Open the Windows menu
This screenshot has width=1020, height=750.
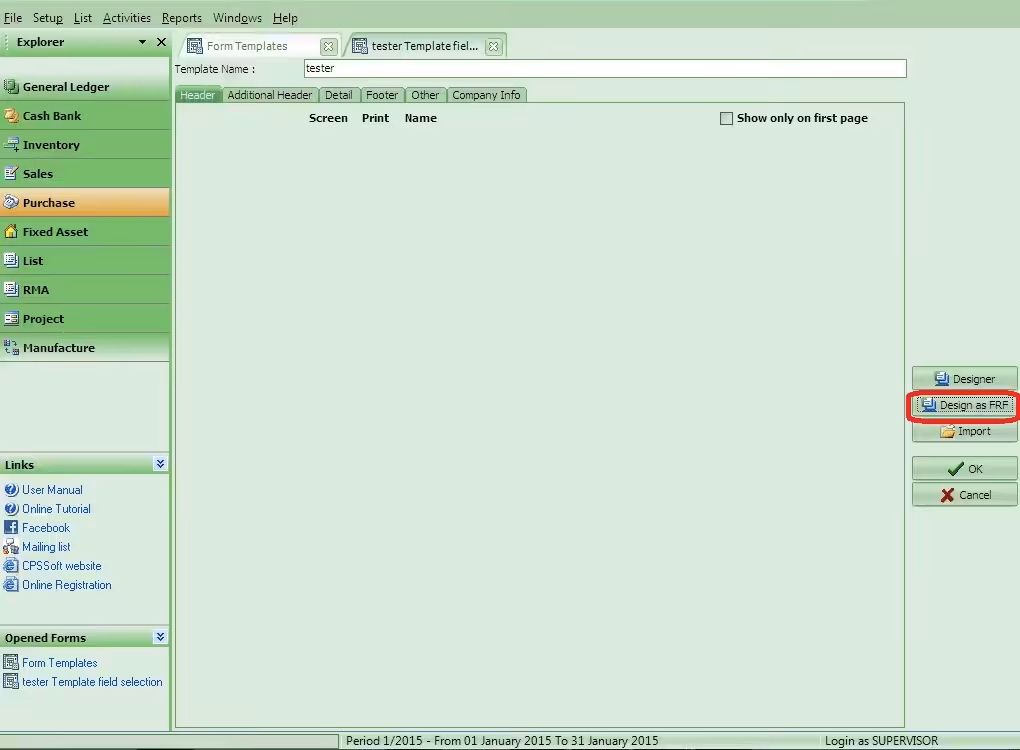coord(237,18)
